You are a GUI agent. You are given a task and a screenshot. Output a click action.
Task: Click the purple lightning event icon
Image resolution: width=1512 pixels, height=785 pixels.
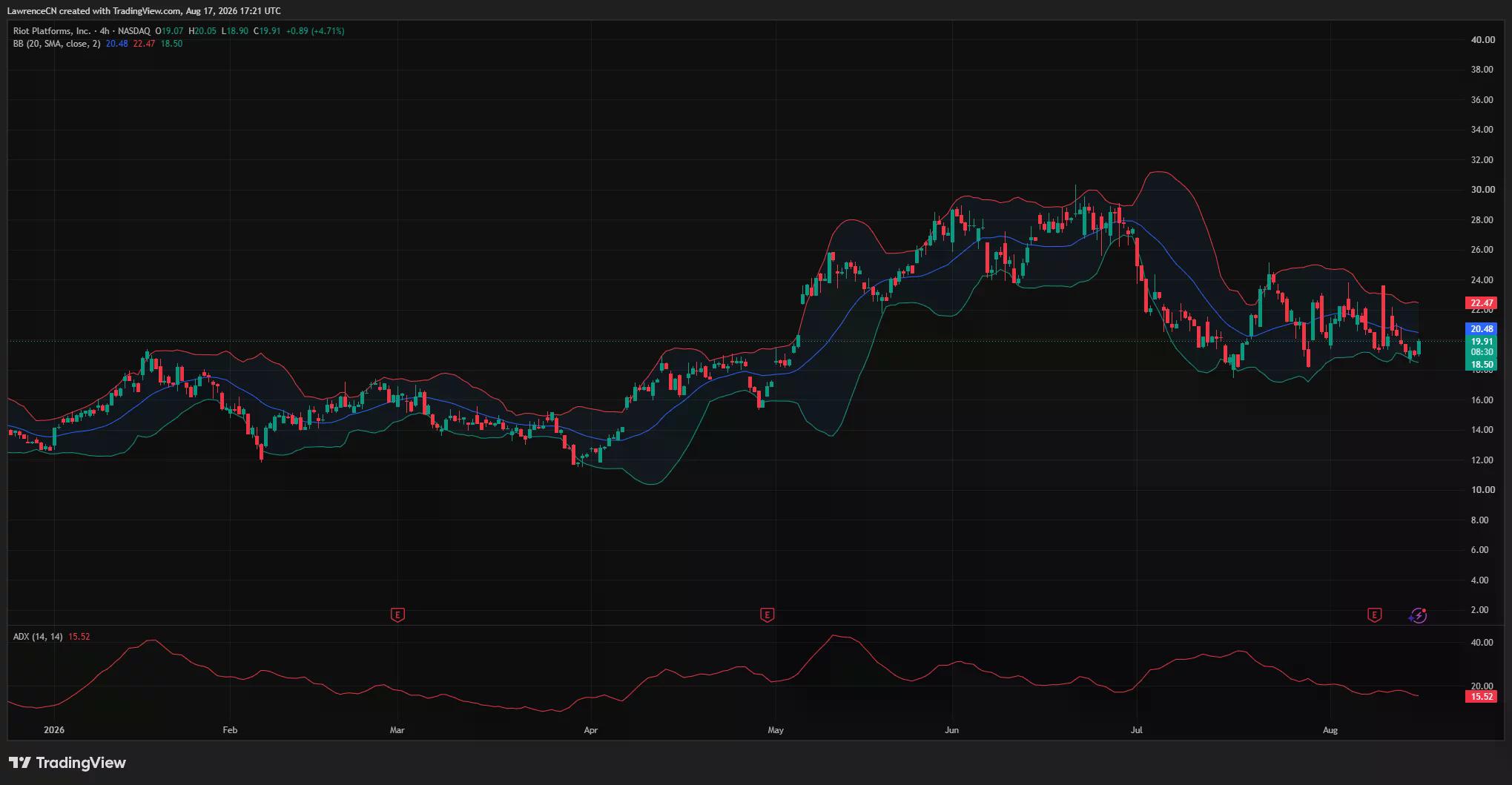pos(1418,615)
